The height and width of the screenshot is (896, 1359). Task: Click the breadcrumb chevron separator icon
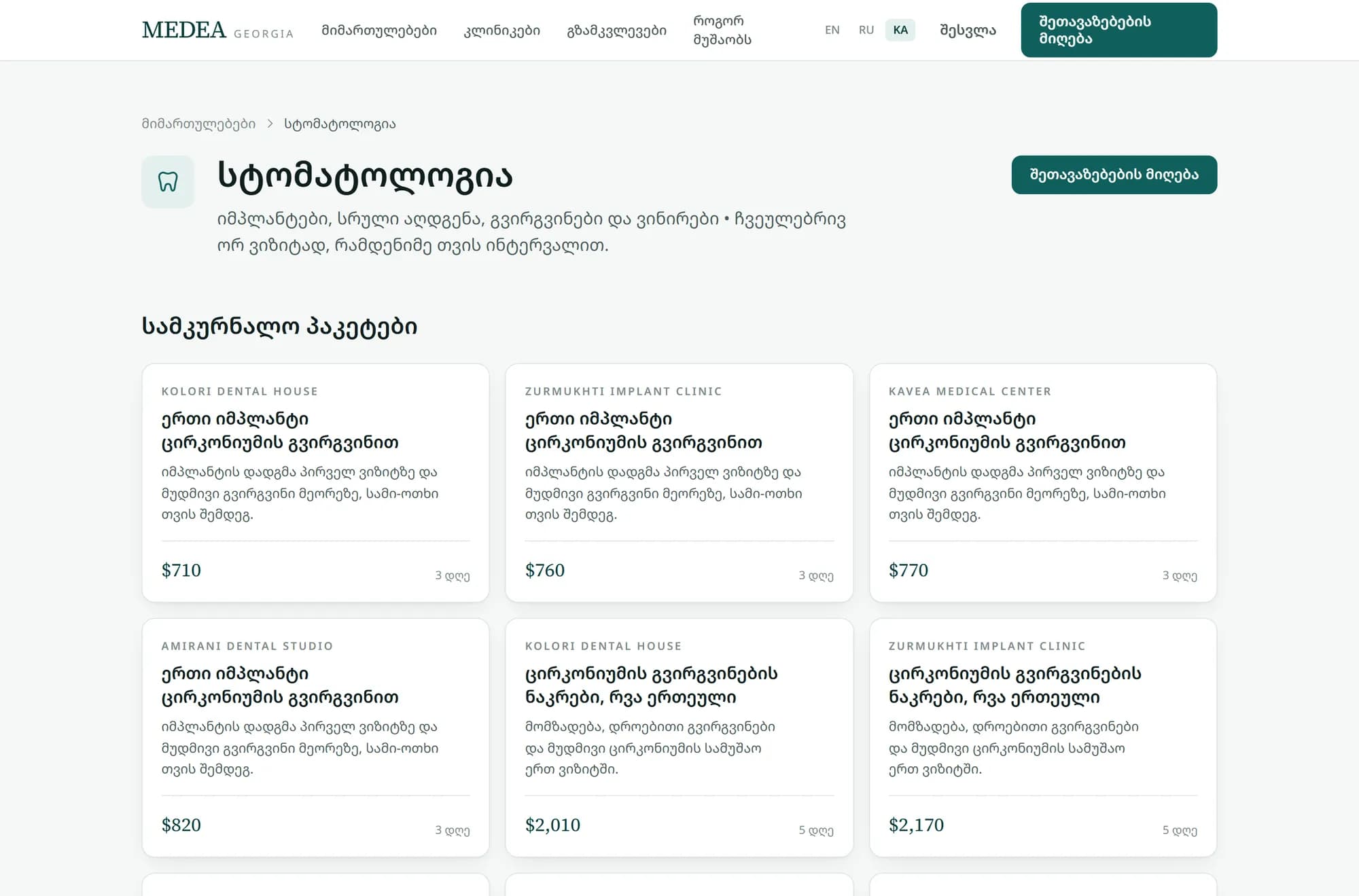(x=270, y=124)
